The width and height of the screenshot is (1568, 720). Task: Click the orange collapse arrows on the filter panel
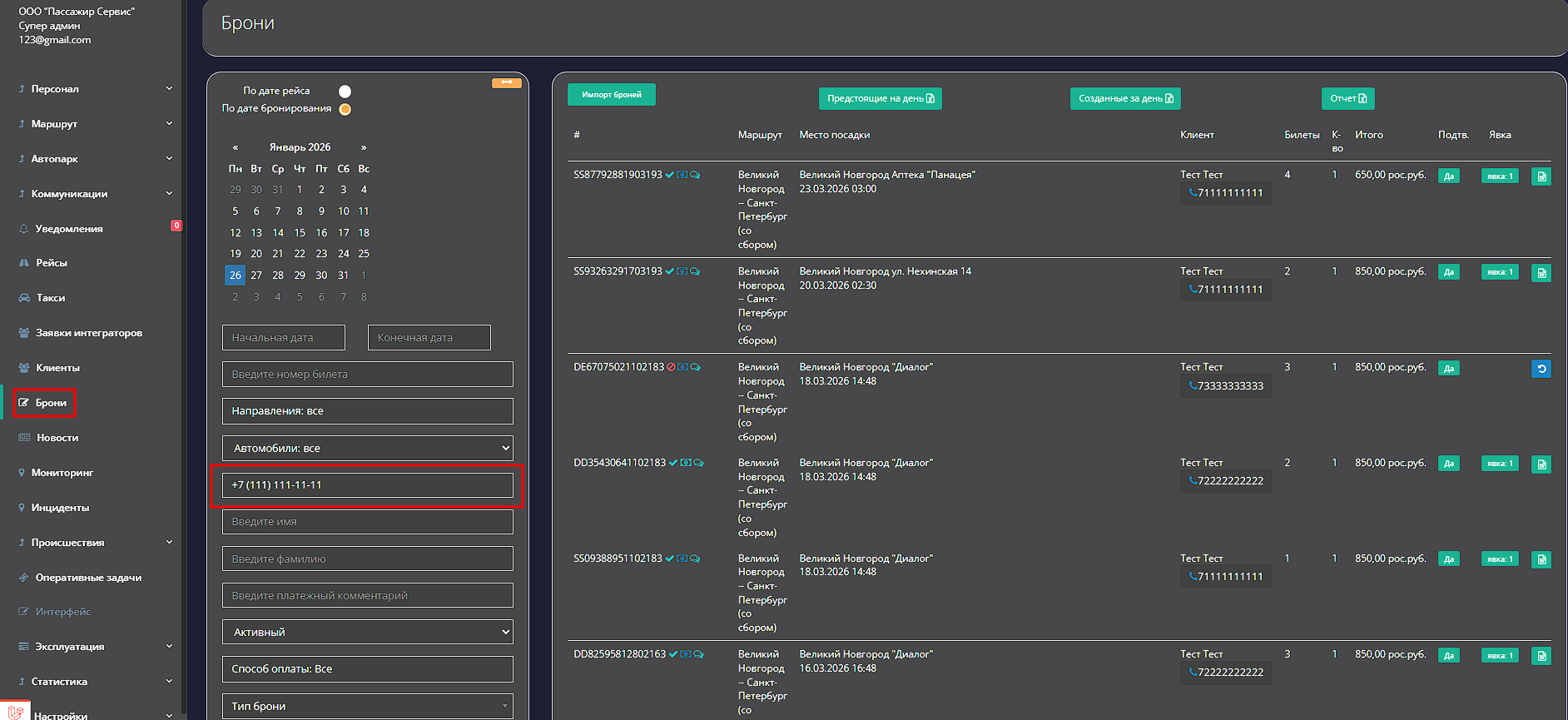click(506, 82)
